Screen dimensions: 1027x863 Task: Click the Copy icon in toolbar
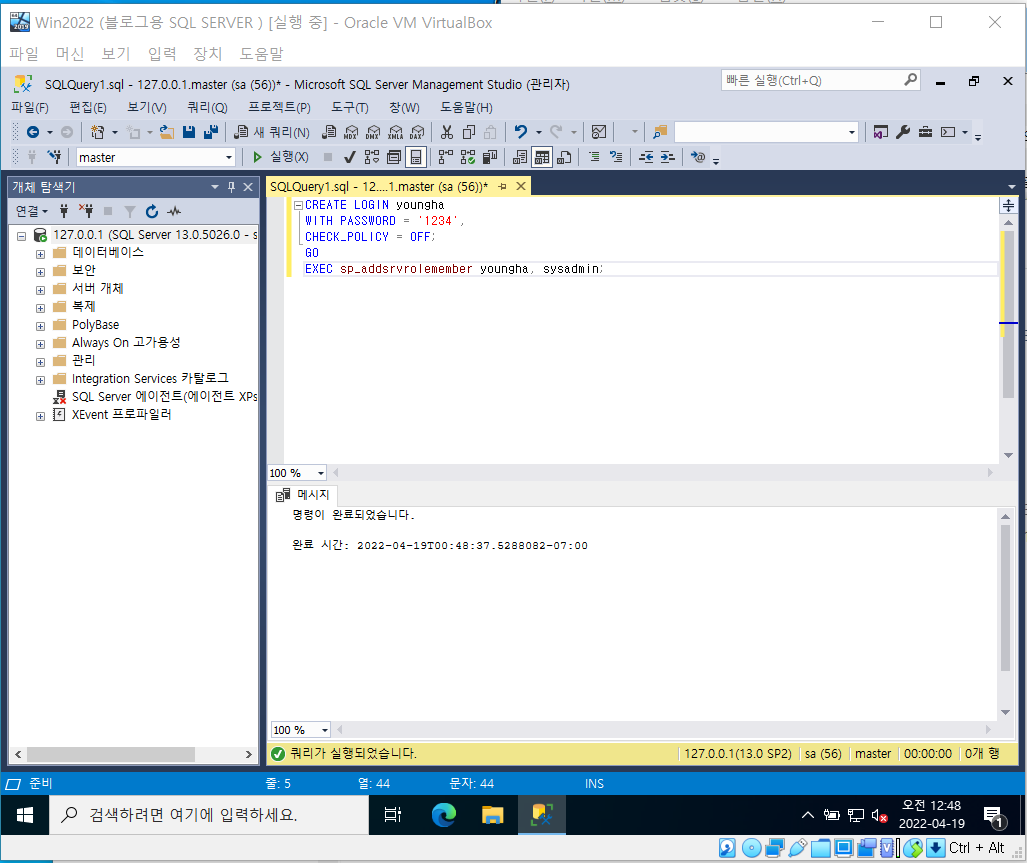point(469,132)
